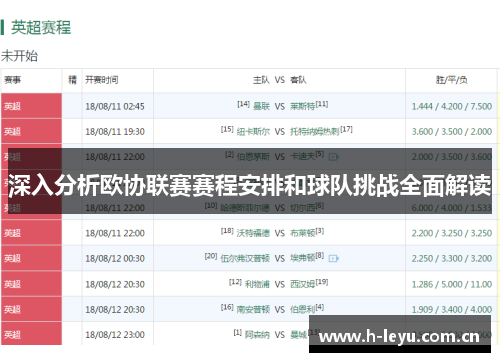Open home team 南安普顿
Viewport: 500px width, 362px height.
pyautogui.click(x=253, y=310)
